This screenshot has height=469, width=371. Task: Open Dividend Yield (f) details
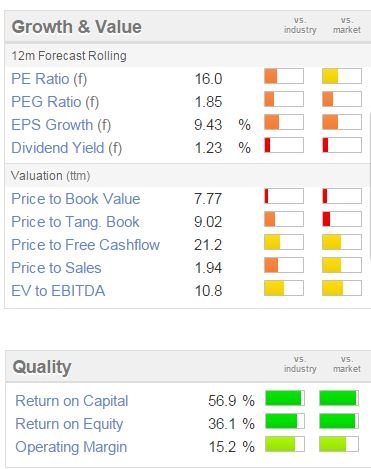pyautogui.click(x=66, y=148)
